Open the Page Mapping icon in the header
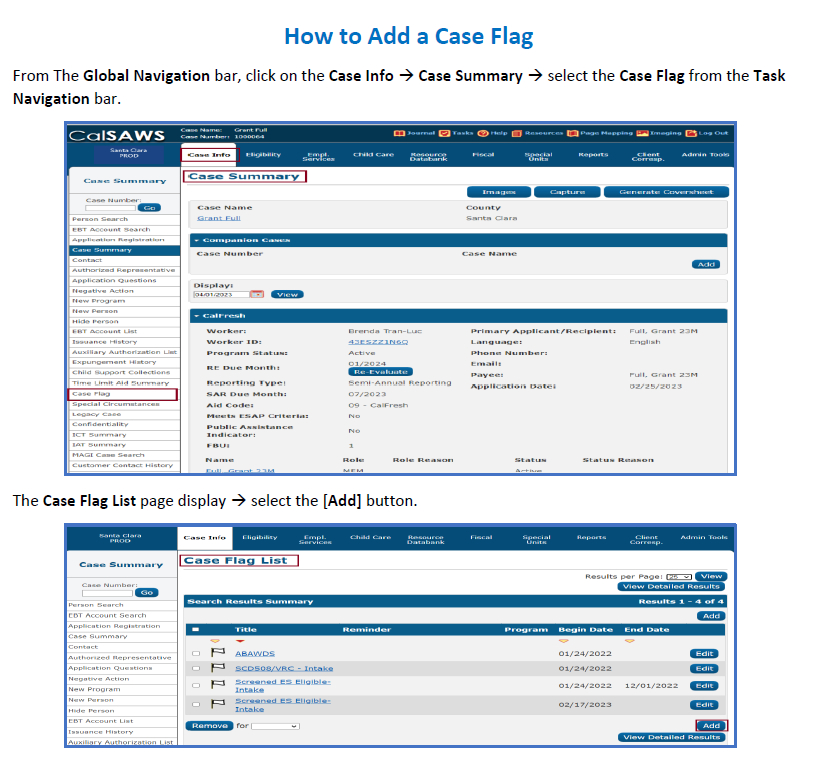This screenshot has height=759, width=840. pos(573,133)
